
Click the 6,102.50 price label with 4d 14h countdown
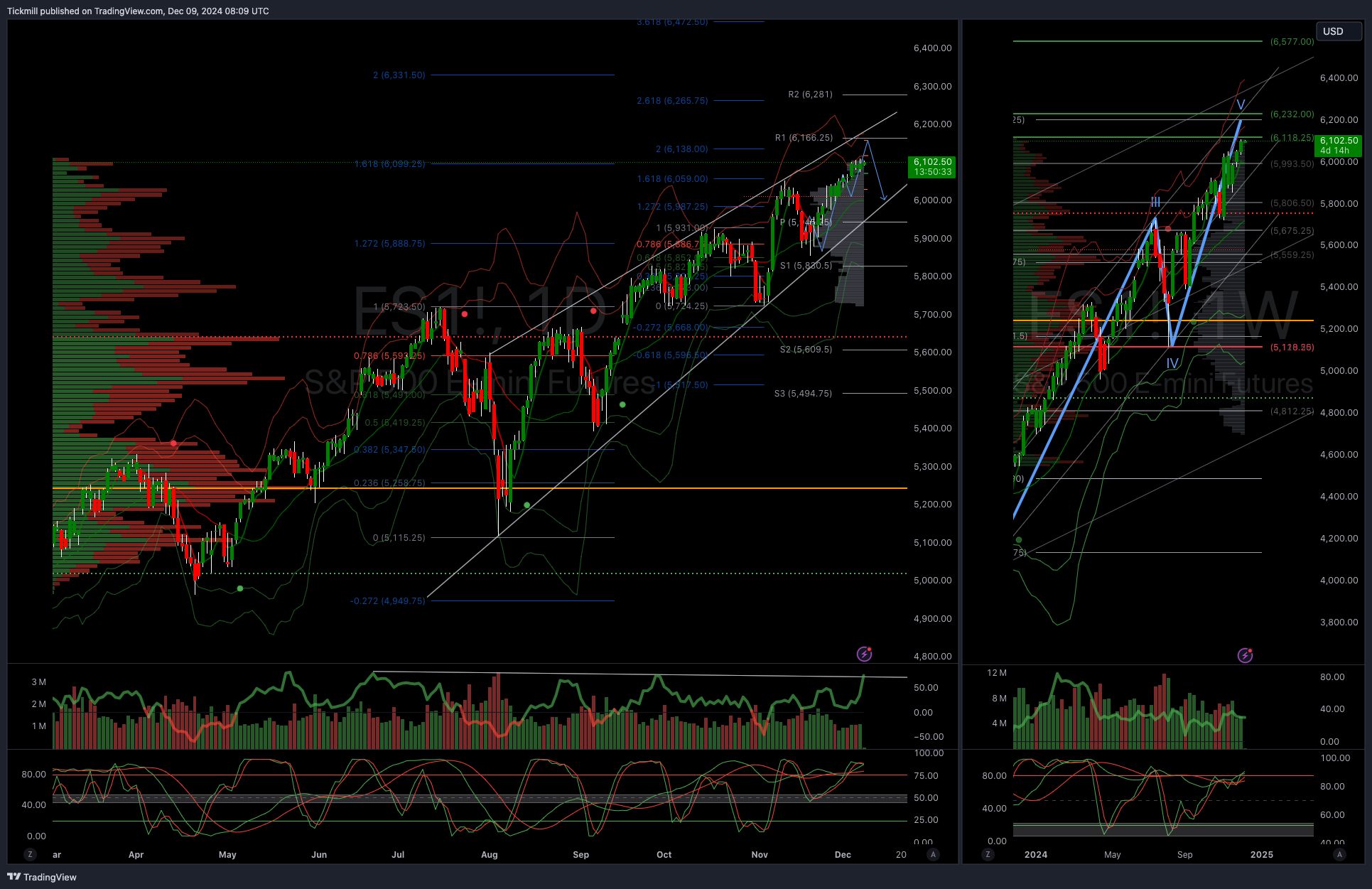tap(1339, 146)
